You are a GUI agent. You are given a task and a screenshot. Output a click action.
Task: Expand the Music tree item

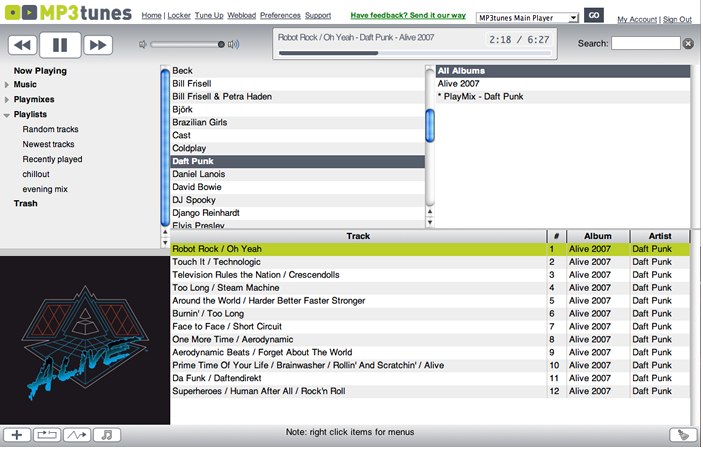[8, 85]
